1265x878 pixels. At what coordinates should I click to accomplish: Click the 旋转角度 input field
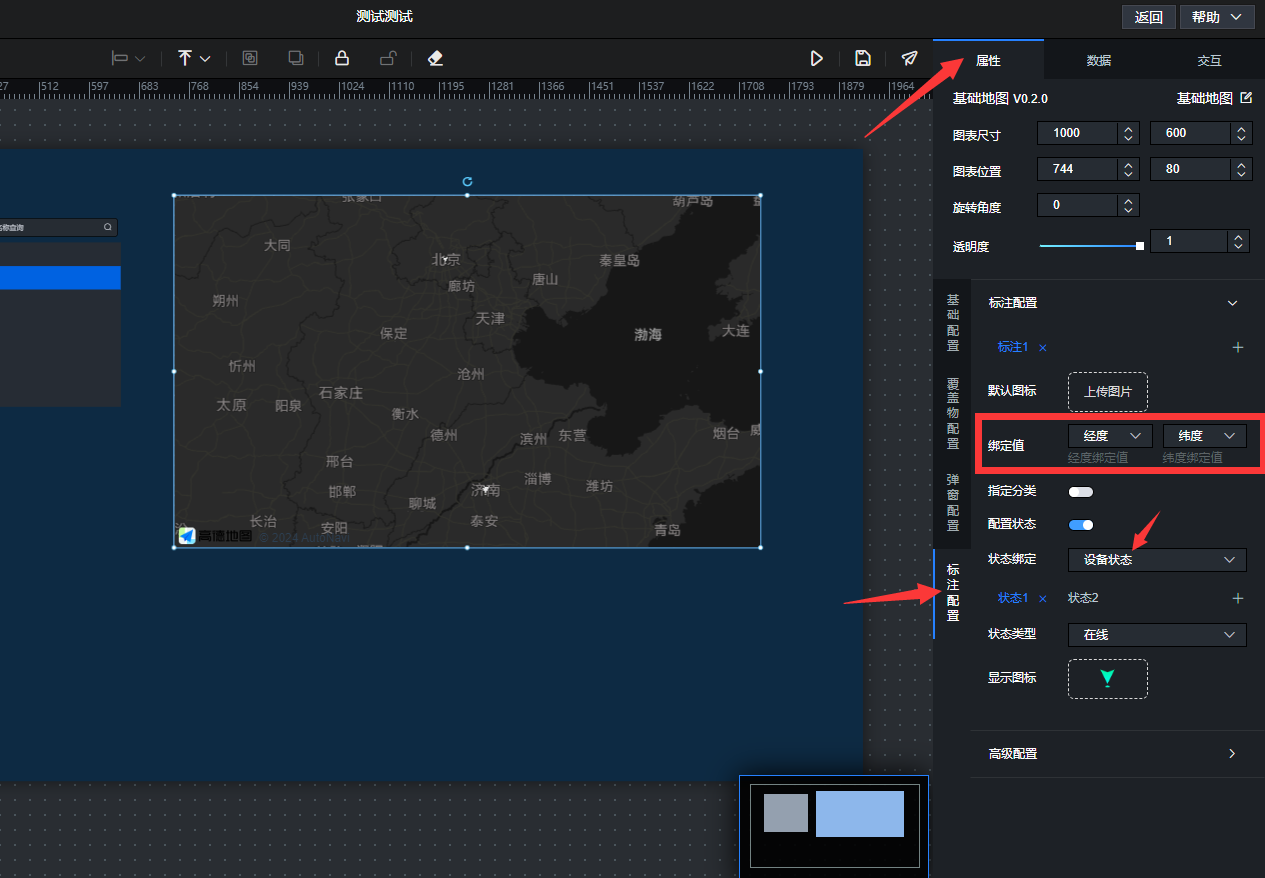(x=1078, y=206)
